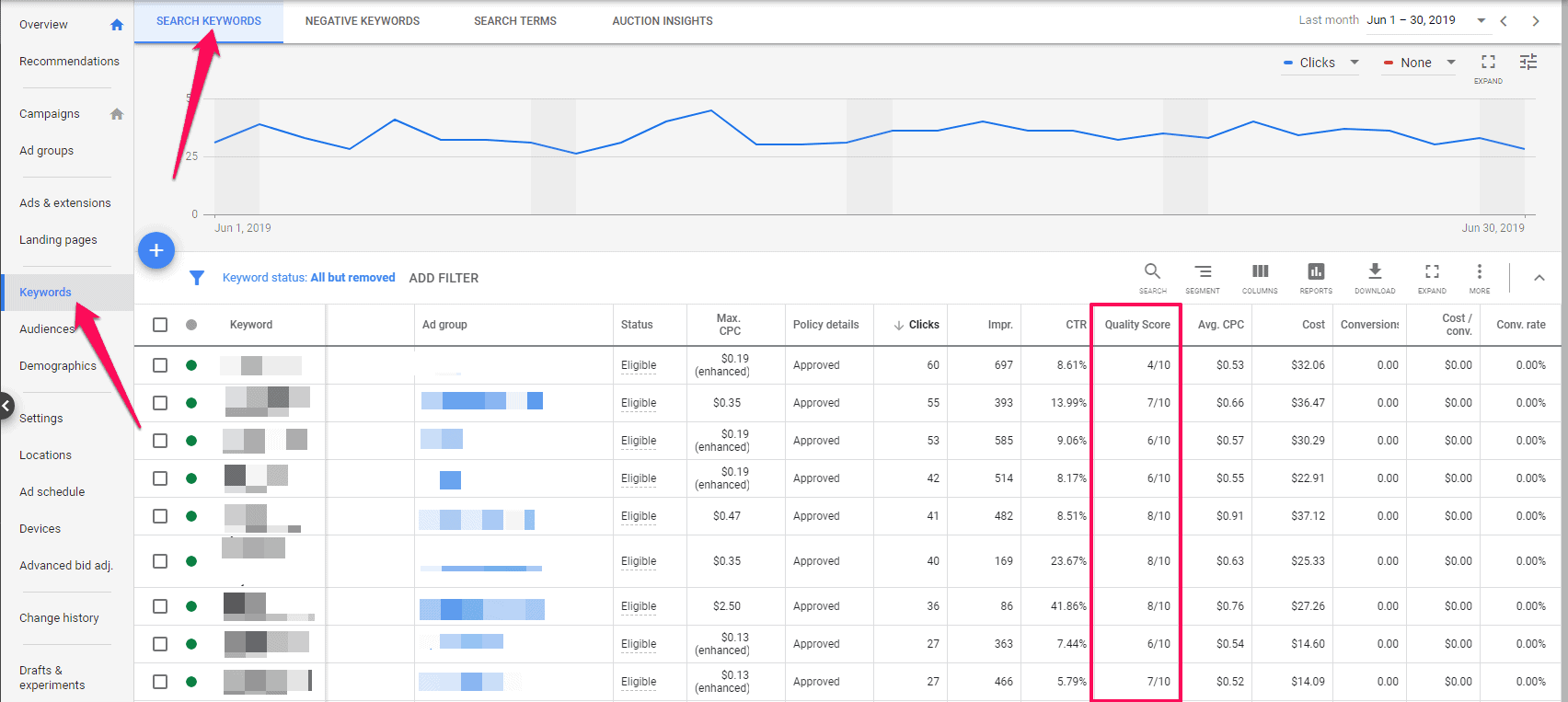Go to next date range arrow

coord(1536,20)
